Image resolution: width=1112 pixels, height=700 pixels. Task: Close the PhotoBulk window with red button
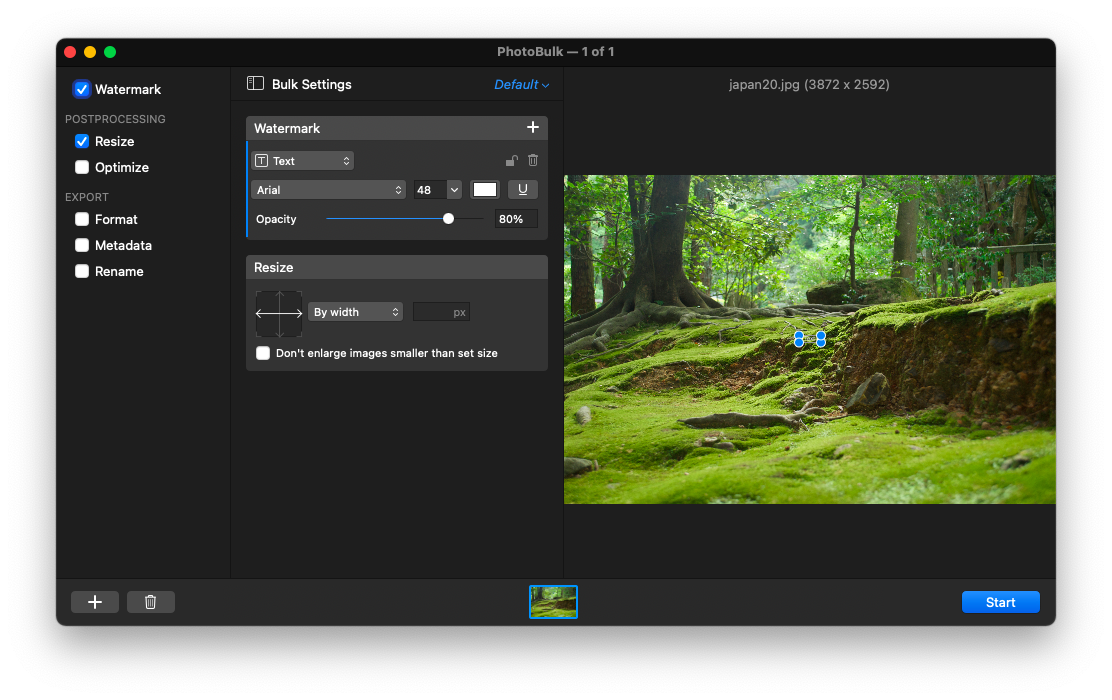coord(70,52)
